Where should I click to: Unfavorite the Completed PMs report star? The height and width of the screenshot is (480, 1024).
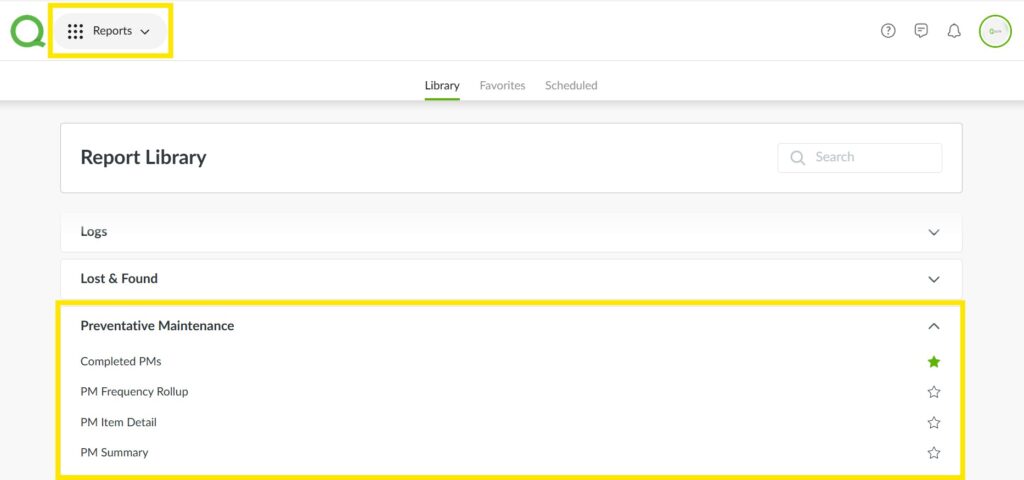click(934, 362)
